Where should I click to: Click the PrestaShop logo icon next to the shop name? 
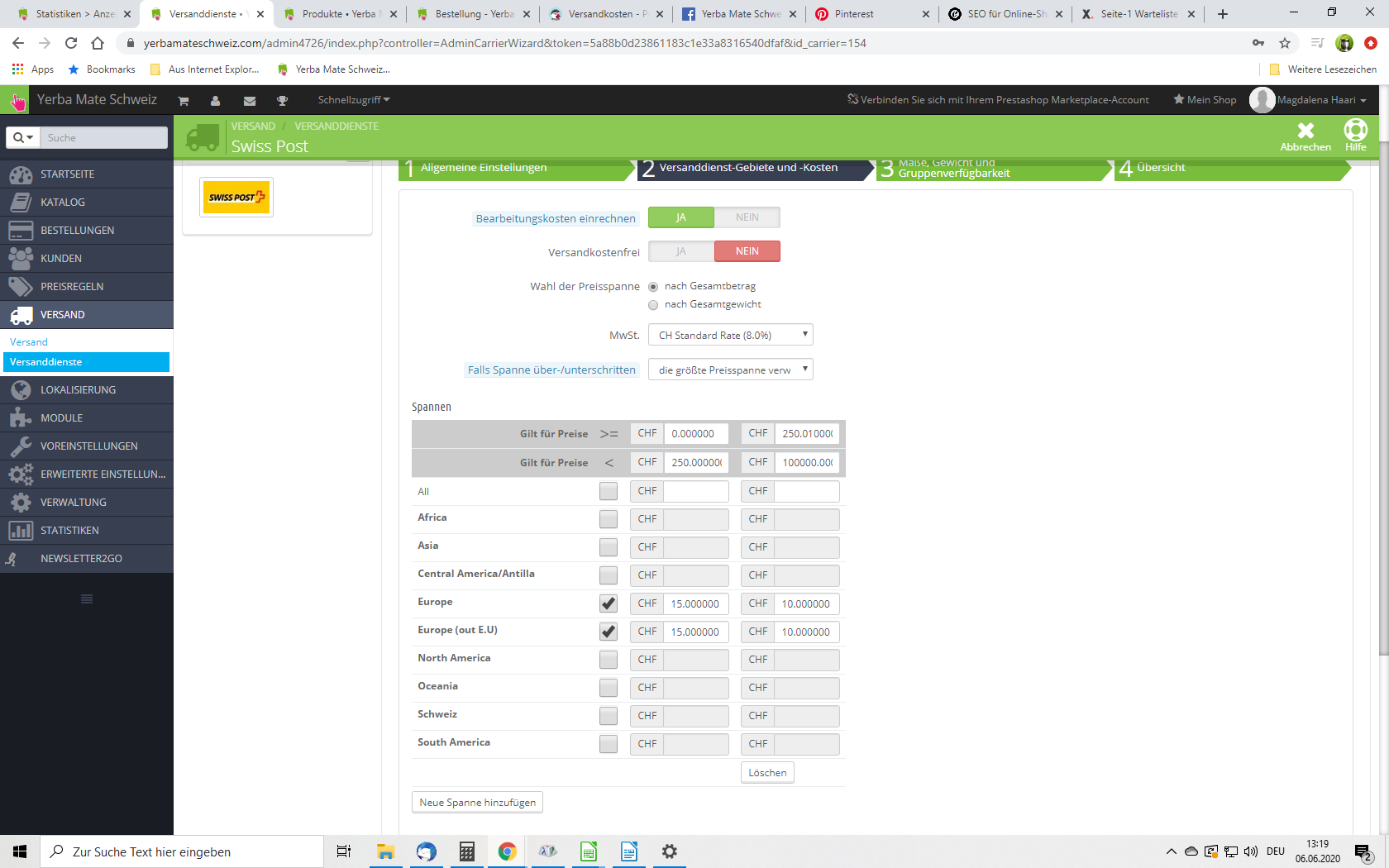click(17, 101)
